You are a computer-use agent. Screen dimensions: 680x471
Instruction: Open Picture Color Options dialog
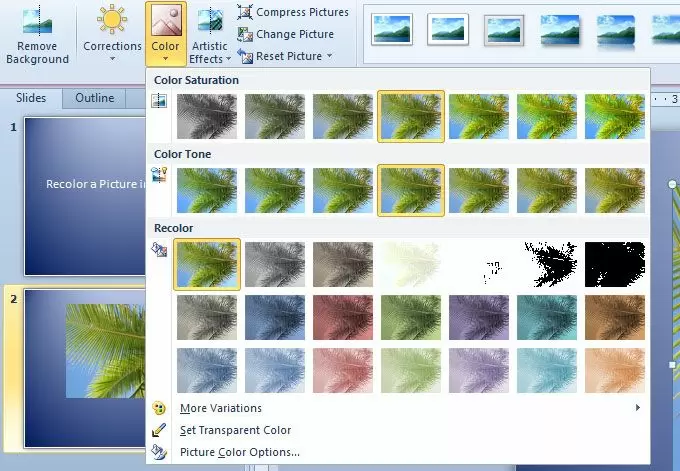(239, 452)
